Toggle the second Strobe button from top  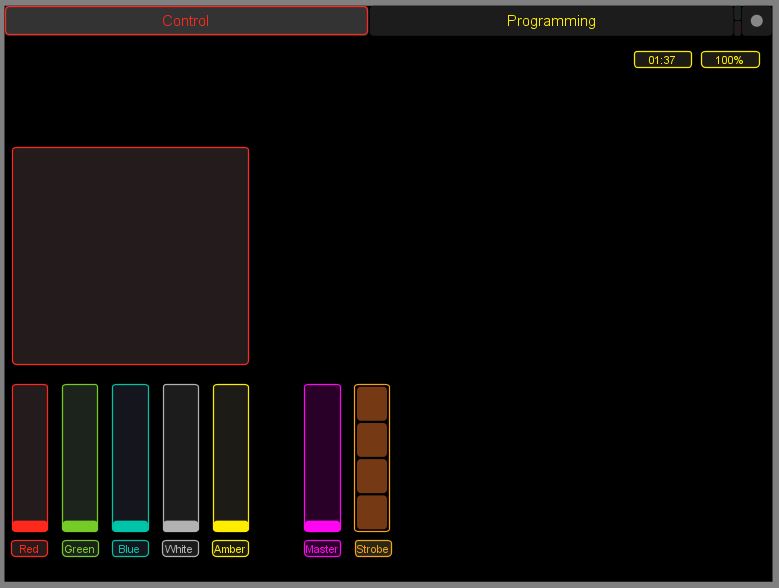click(372, 440)
